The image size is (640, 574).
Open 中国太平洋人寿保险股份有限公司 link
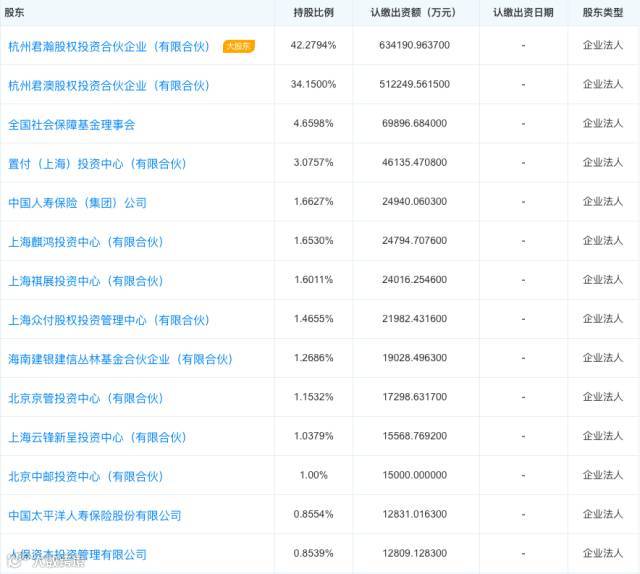(95, 516)
